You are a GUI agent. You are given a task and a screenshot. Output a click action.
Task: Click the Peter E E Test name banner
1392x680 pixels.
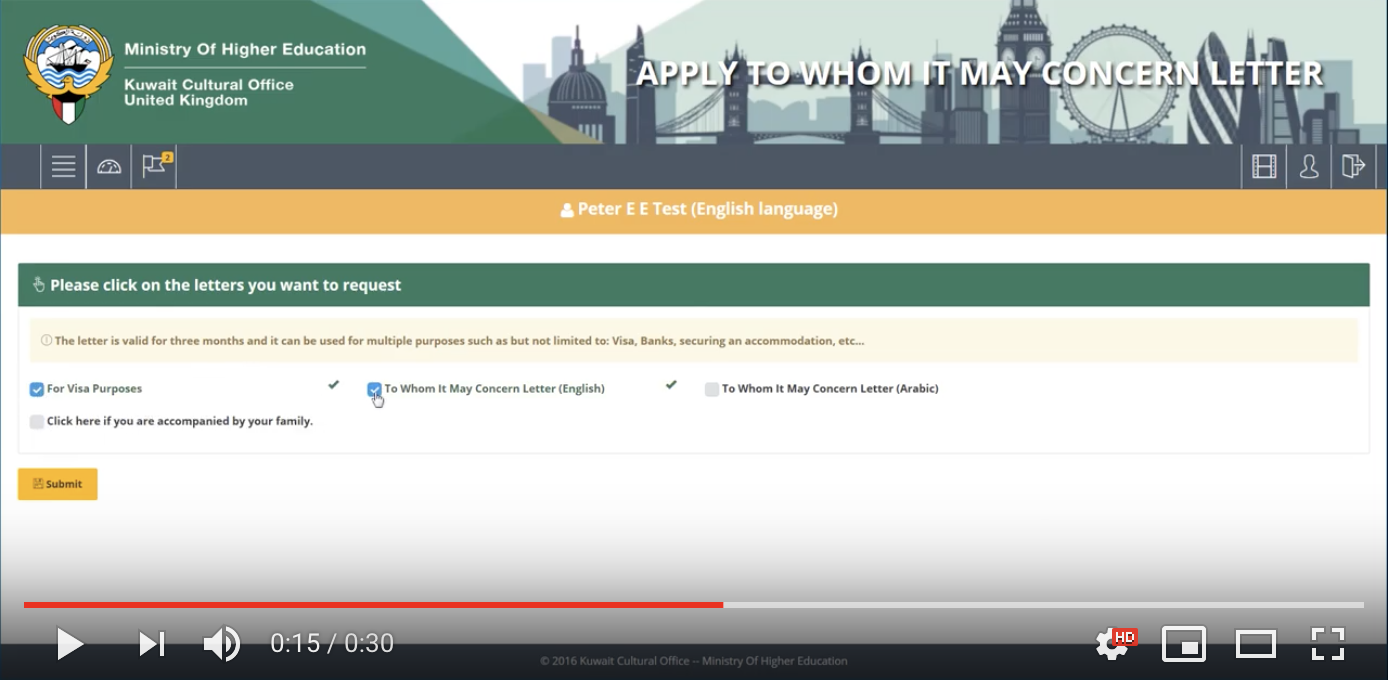click(695, 210)
